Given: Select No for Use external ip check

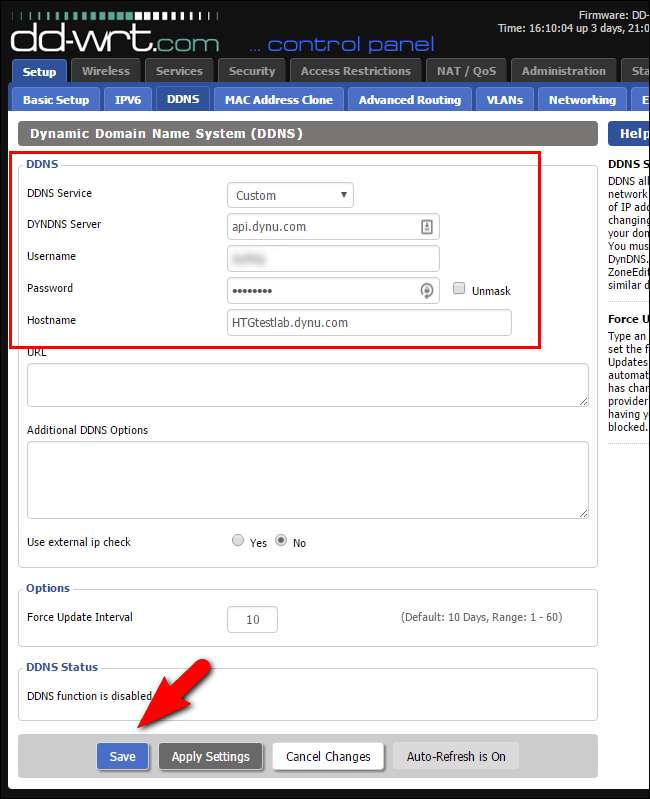Looking at the screenshot, I should 281,540.
